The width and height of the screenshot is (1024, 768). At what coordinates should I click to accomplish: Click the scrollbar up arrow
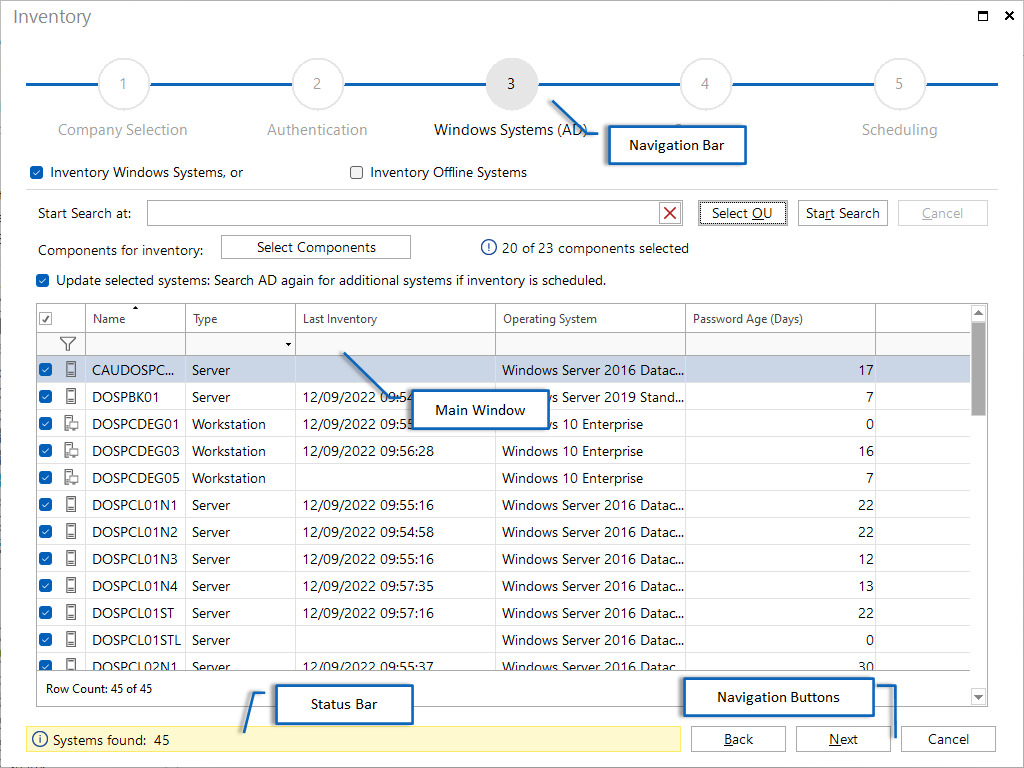[978, 313]
